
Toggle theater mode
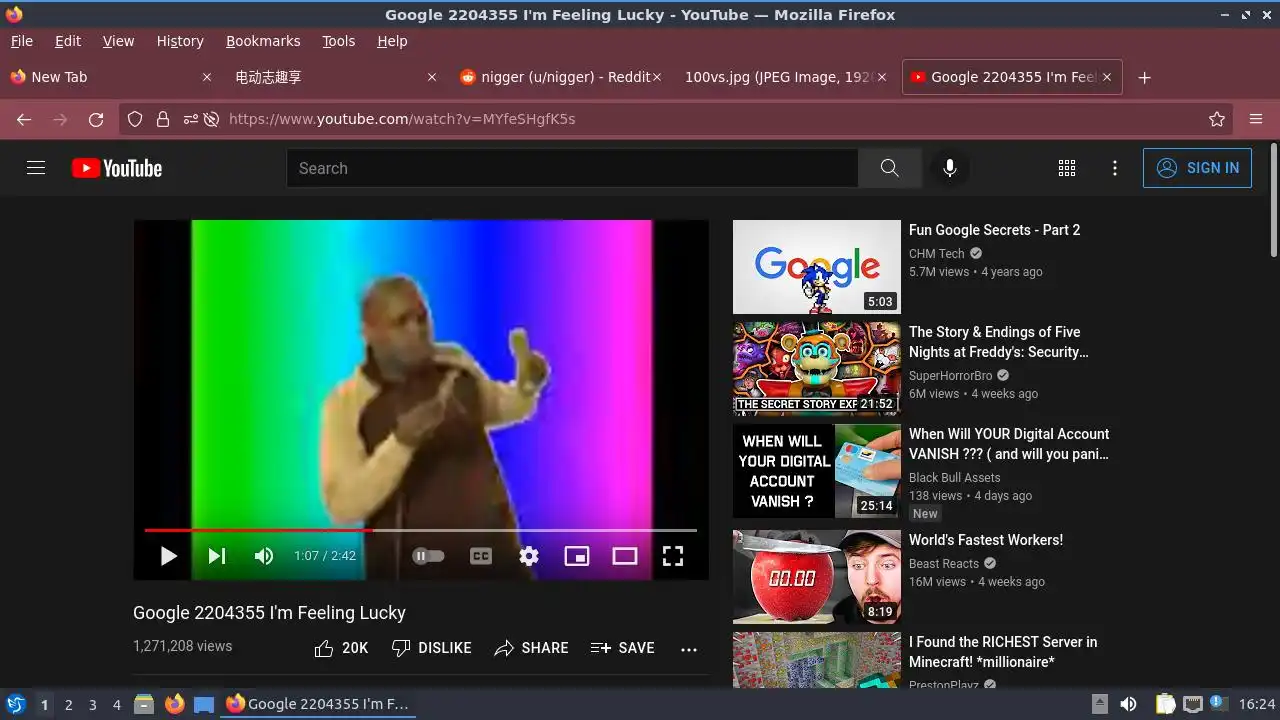tap(625, 556)
